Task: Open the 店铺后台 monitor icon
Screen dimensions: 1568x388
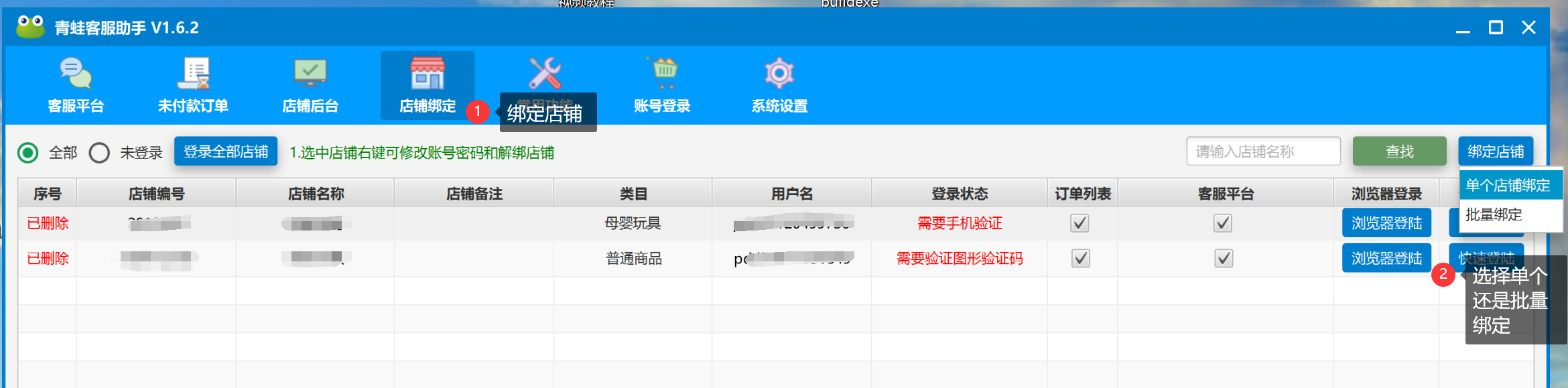Action: tap(310, 73)
